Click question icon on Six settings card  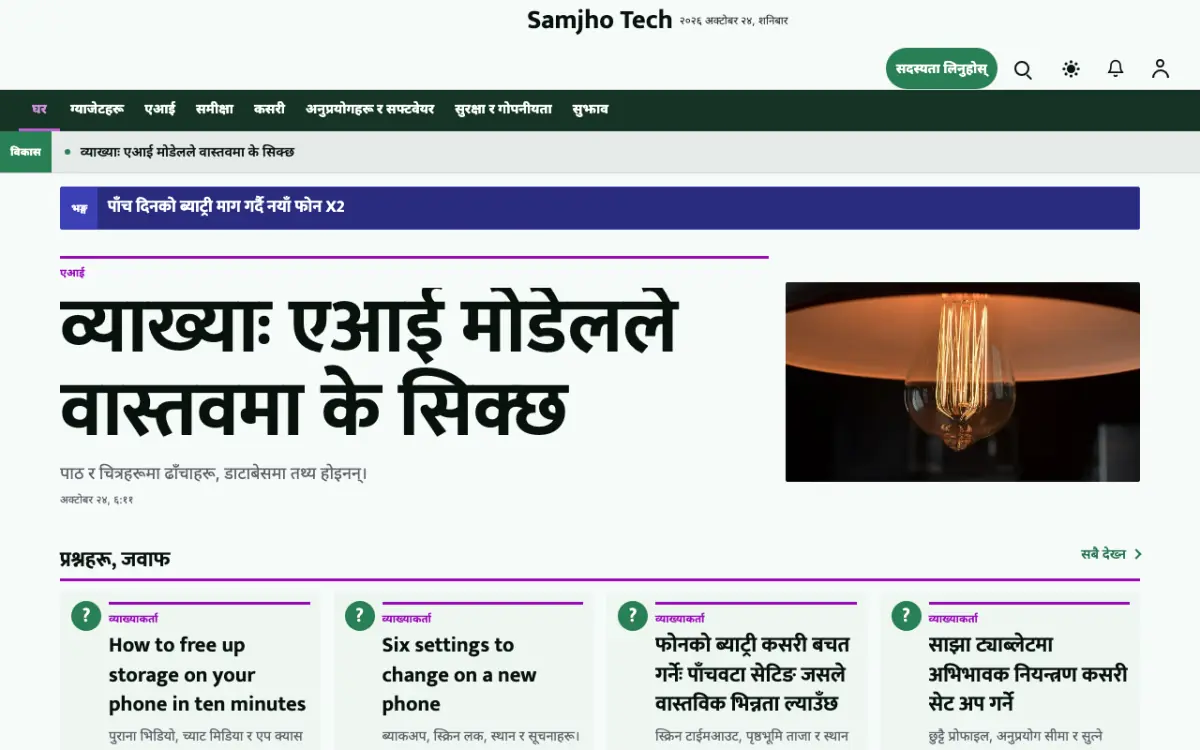coord(359,616)
